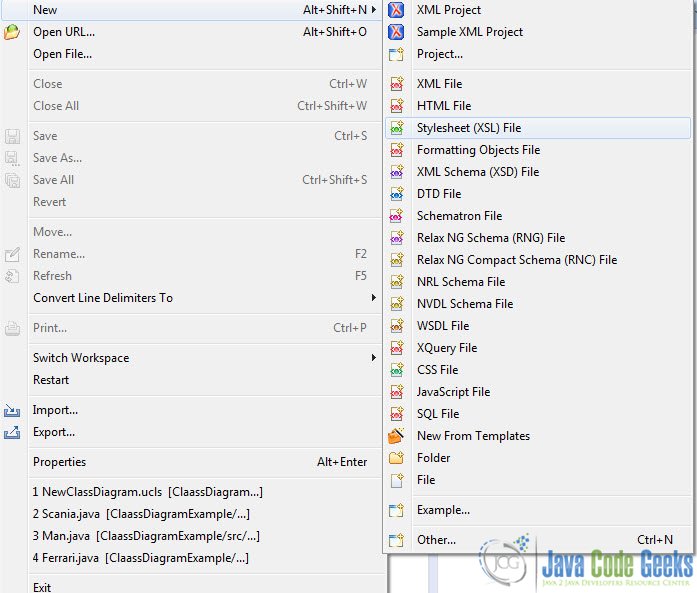Click the Other... wizard icon
This screenshot has height=593, width=697.
tap(396, 540)
